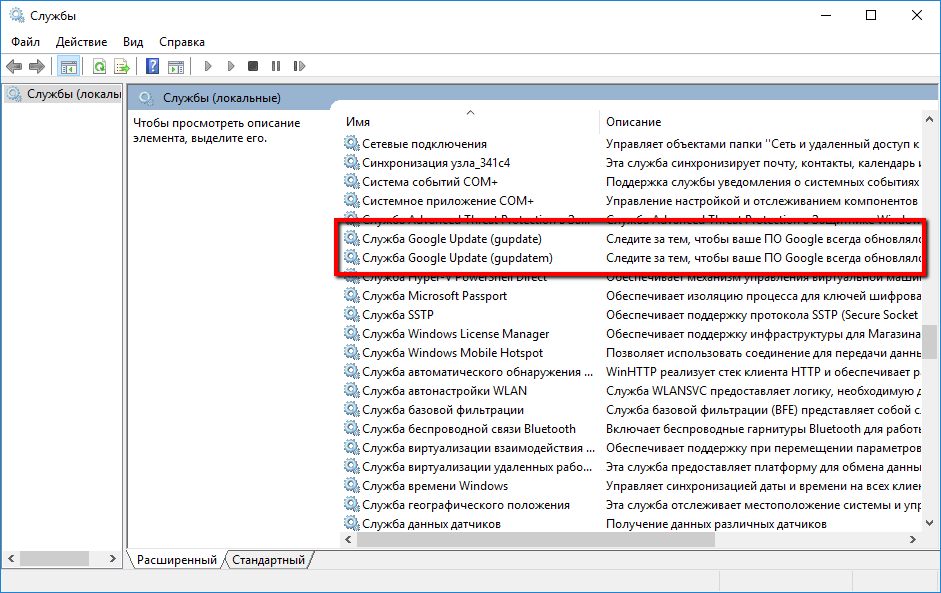Click gear icon of Служба Microsoft Passport
The image size is (941, 593).
[x=351, y=295]
